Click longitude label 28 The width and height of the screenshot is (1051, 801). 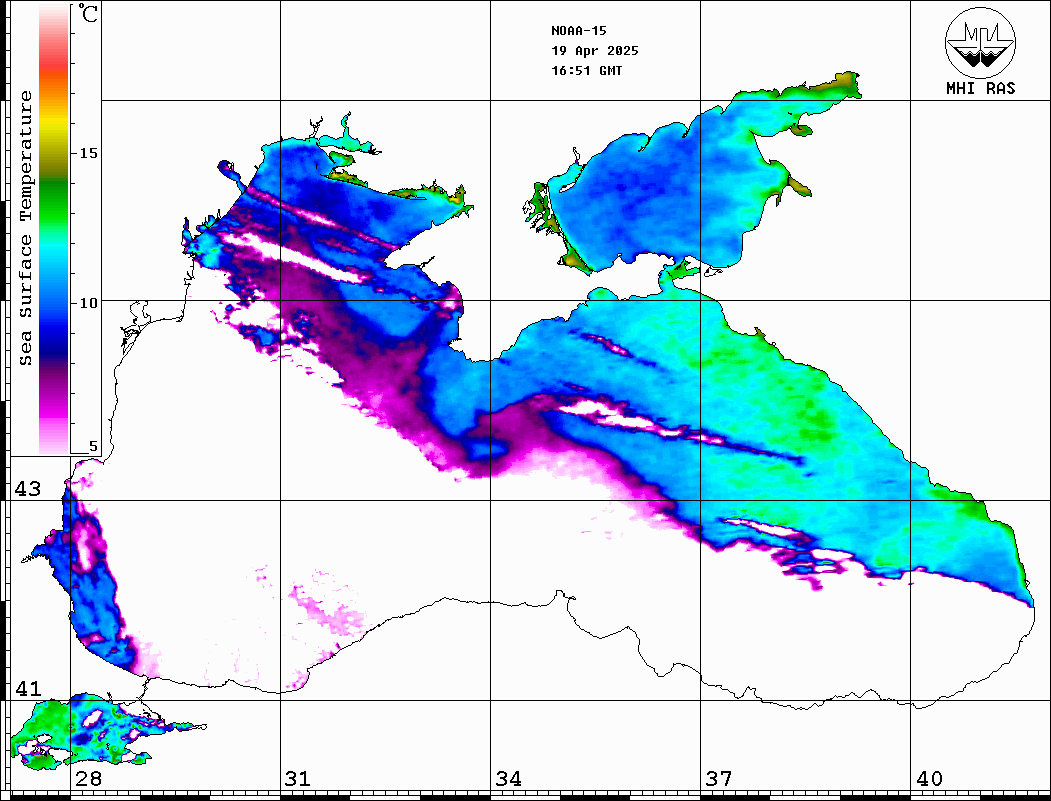pyautogui.click(x=88, y=779)
